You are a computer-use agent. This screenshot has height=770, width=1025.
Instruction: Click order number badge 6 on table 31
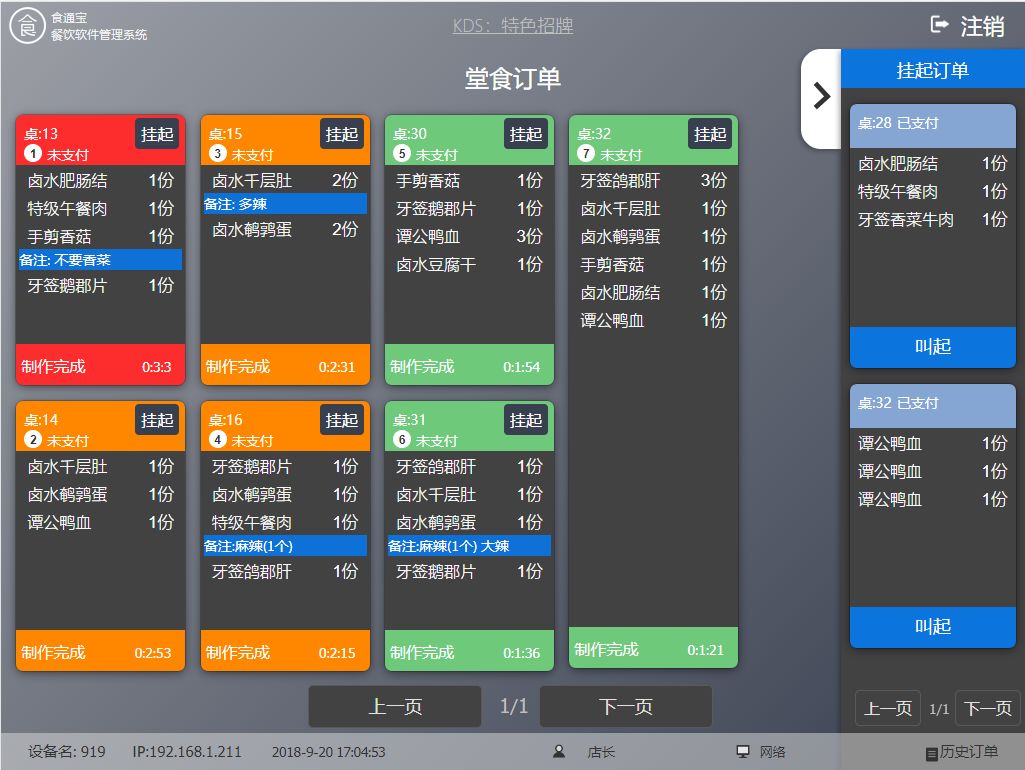pyautogui.click(x=402, y=439)
